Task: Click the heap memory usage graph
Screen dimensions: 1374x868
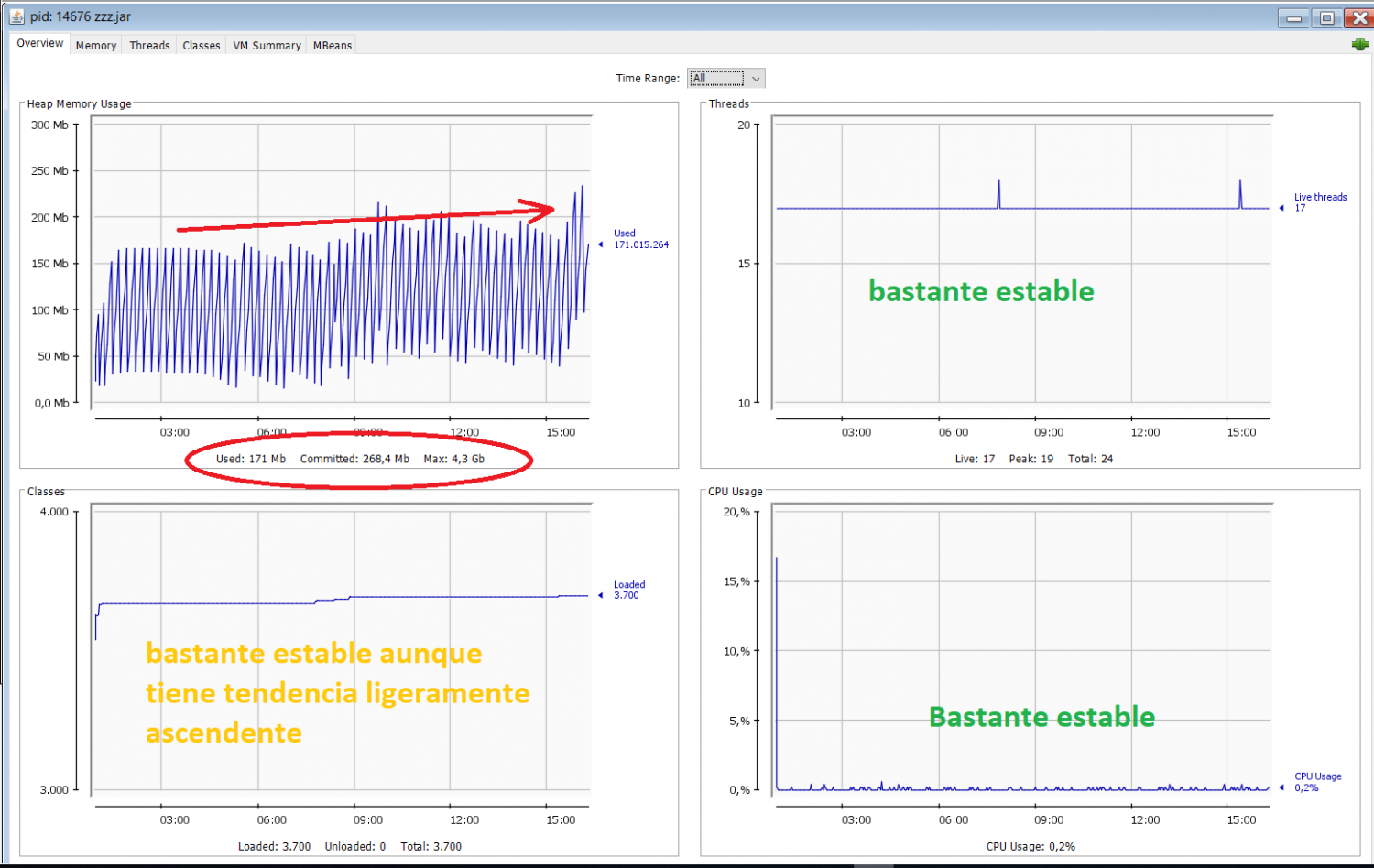Action: [342, 261]
